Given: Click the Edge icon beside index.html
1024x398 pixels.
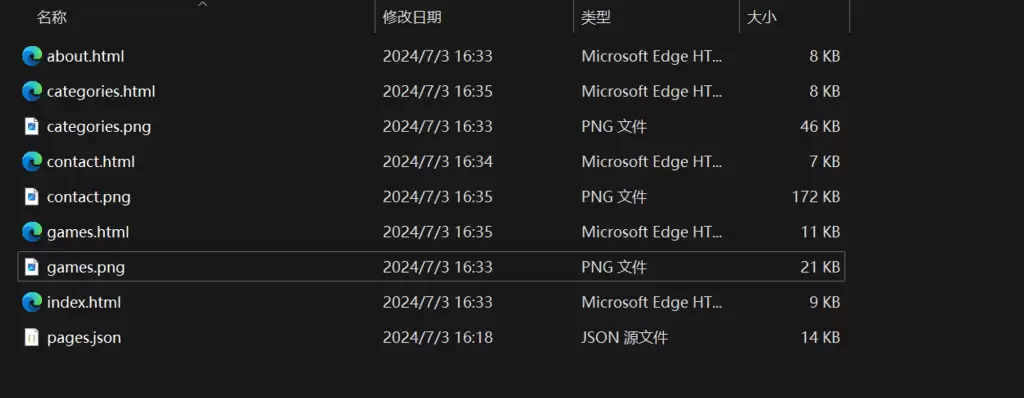Looking at the screenshot, I should point(31,302).
